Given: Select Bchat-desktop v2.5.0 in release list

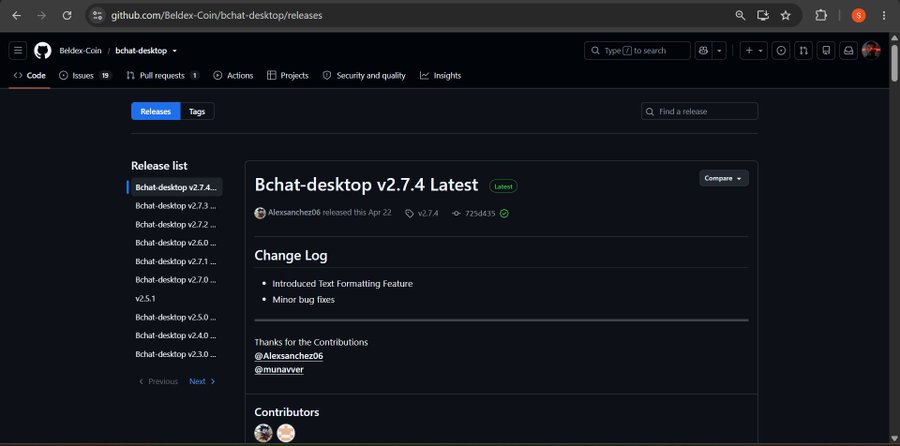Looking at the screenshot, I should click(x=176, y=317).
